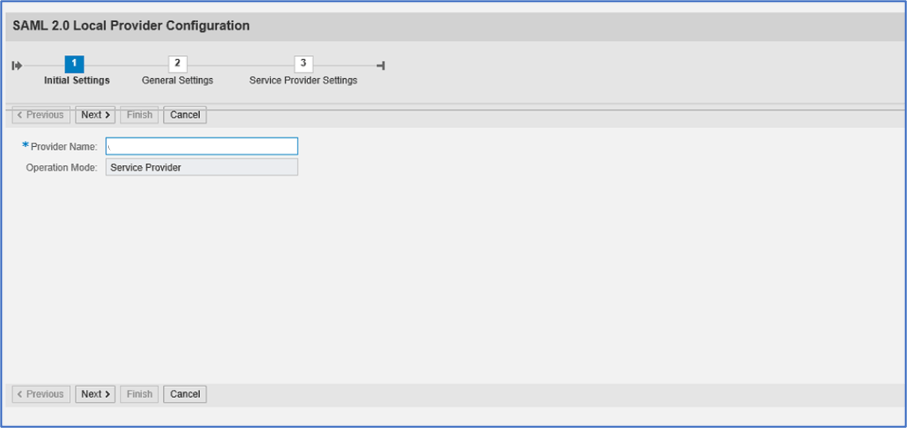This screenshot has height=428, width=908.
Task: Click the bottom Finish button
Action: 140,394
